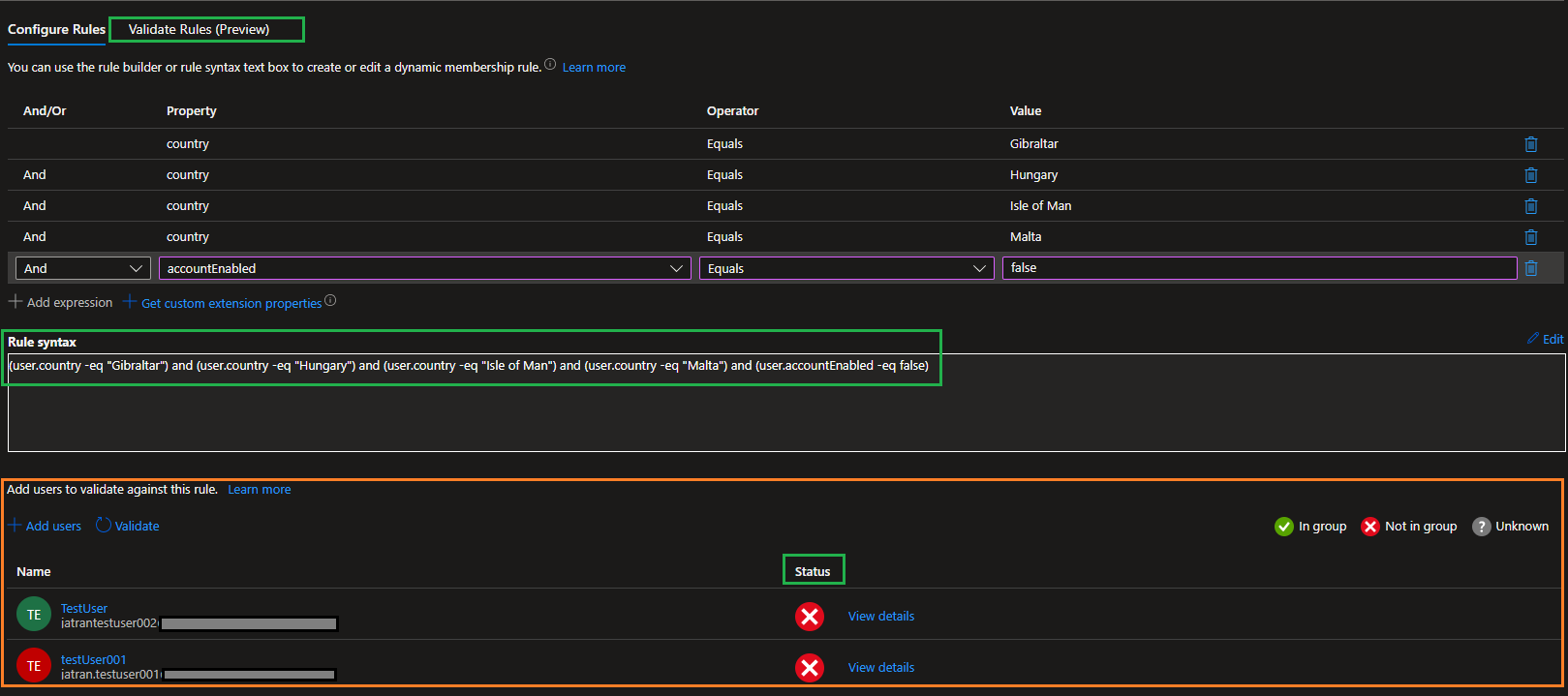
Task: Click the Value column header
Action: [x=1026, y=110]
